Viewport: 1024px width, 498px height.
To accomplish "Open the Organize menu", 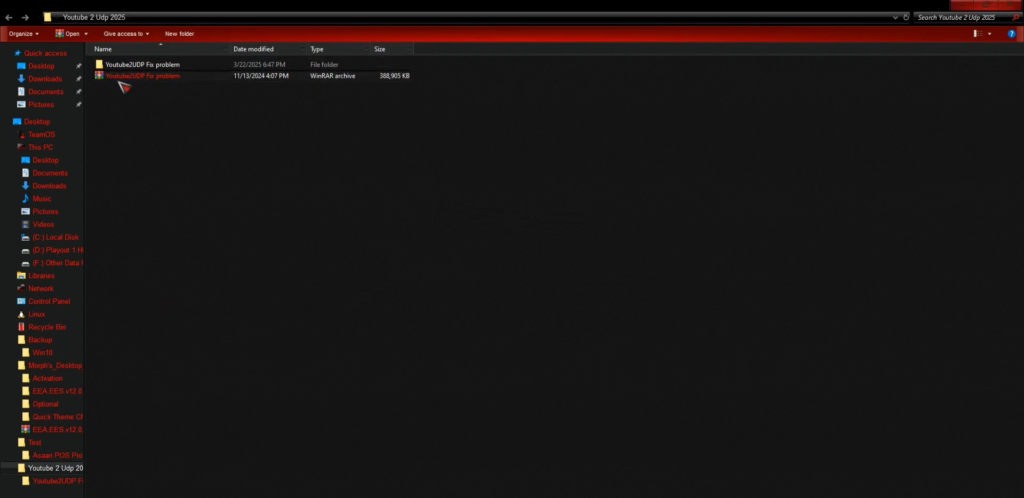I will [x=24, y=33].
